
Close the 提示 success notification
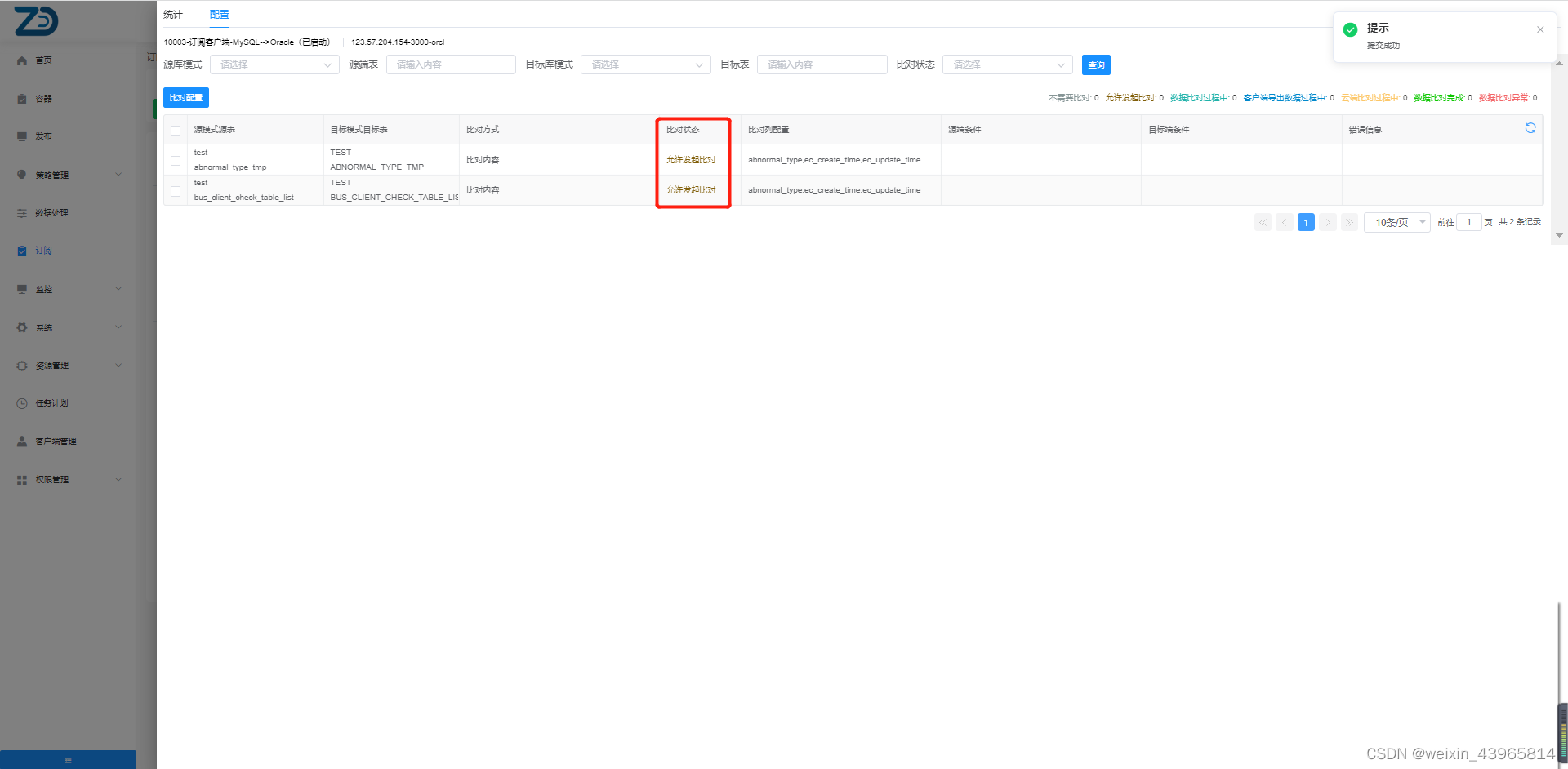coord(1540,29)
